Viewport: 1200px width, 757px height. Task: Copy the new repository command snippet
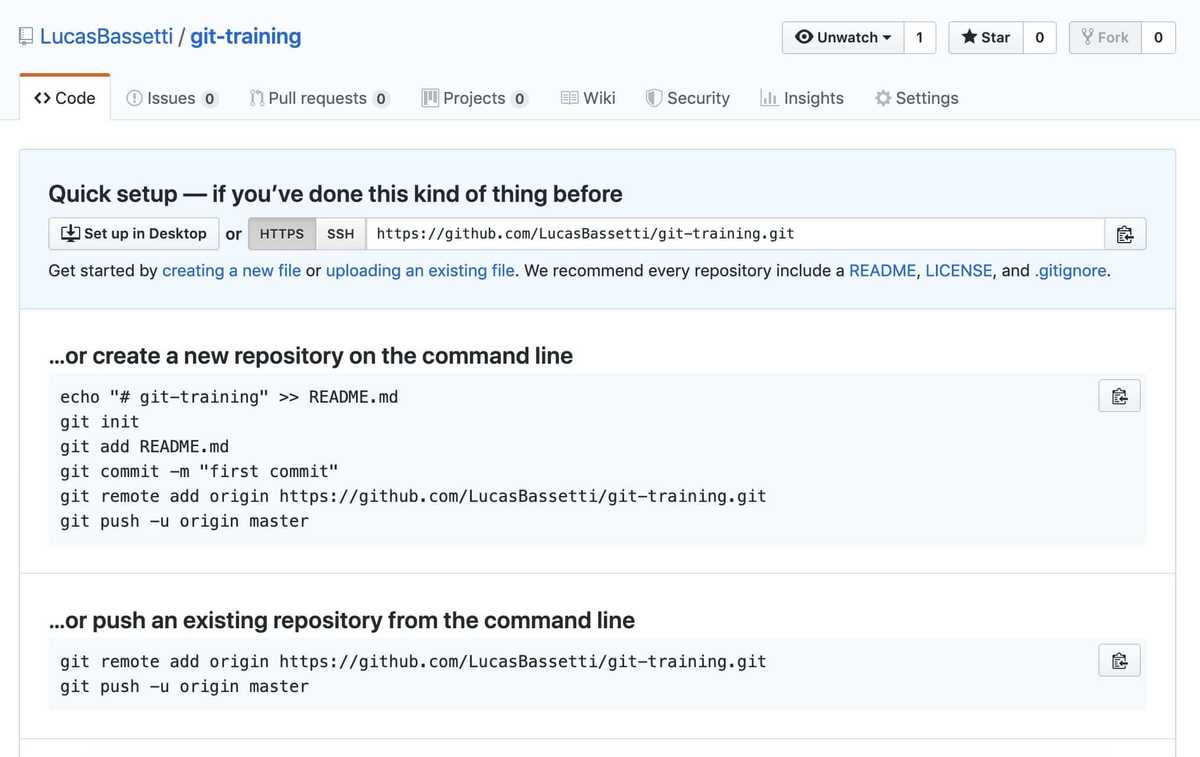click(x=1119, y=396)
